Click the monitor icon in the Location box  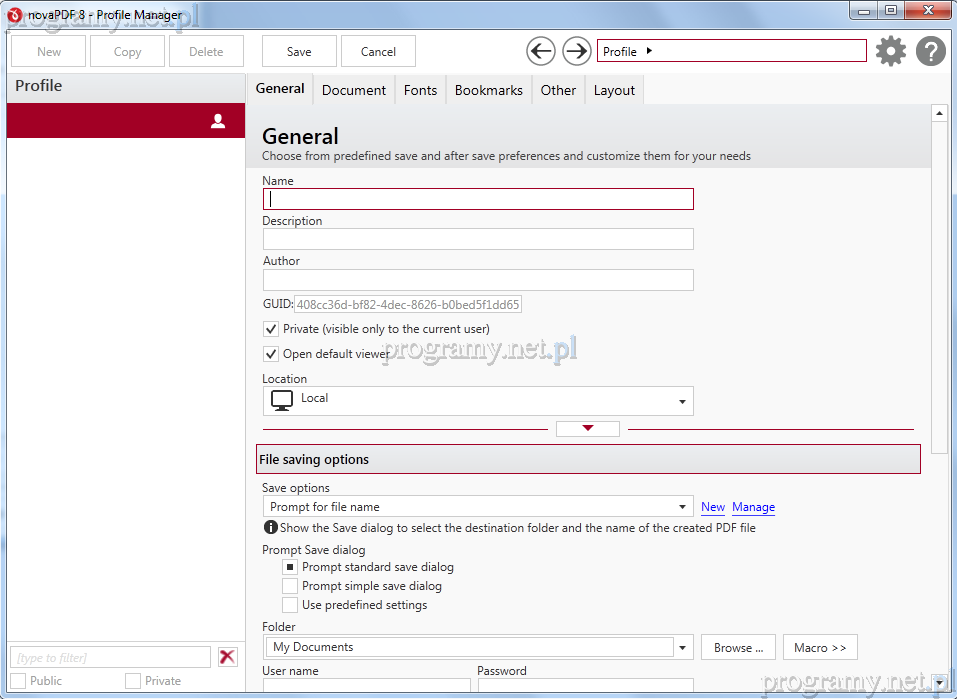pos(282,400)
